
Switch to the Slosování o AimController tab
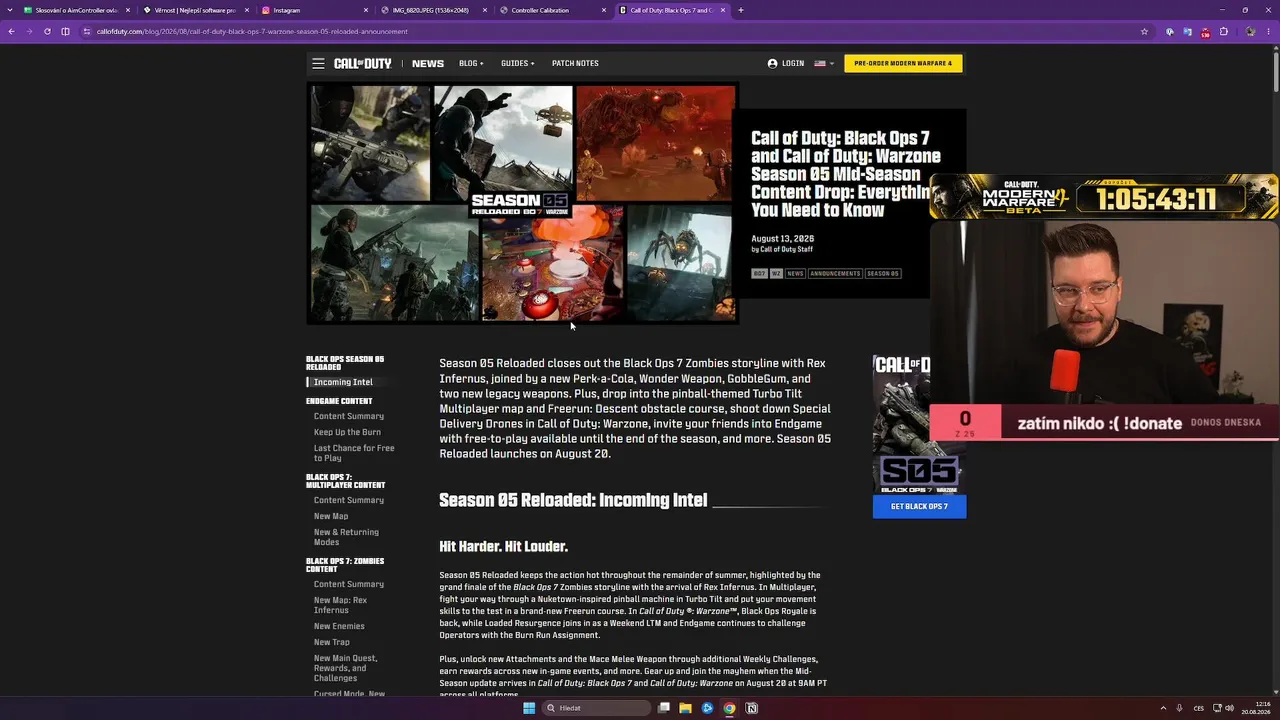[77, 10]
